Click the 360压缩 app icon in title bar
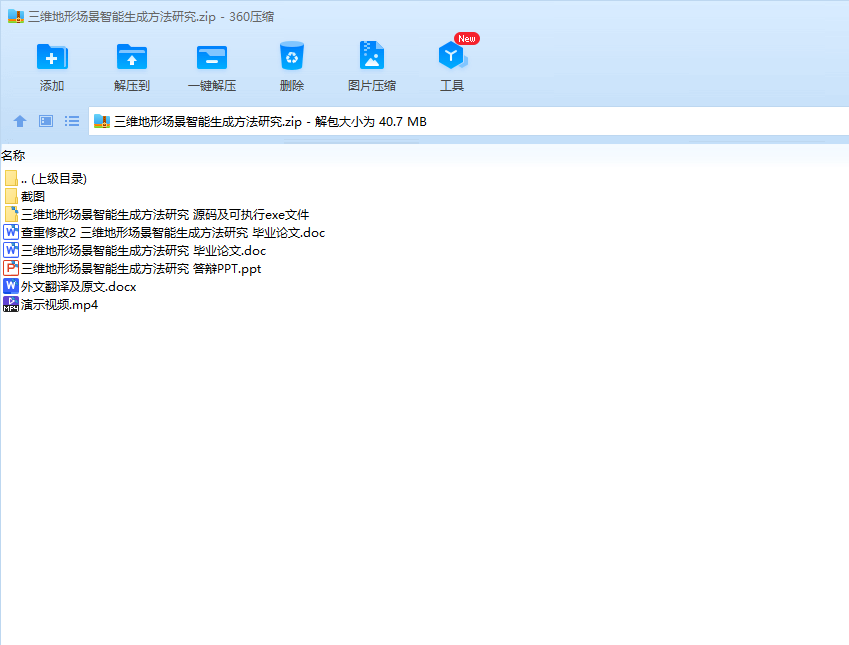 [16, 16]
